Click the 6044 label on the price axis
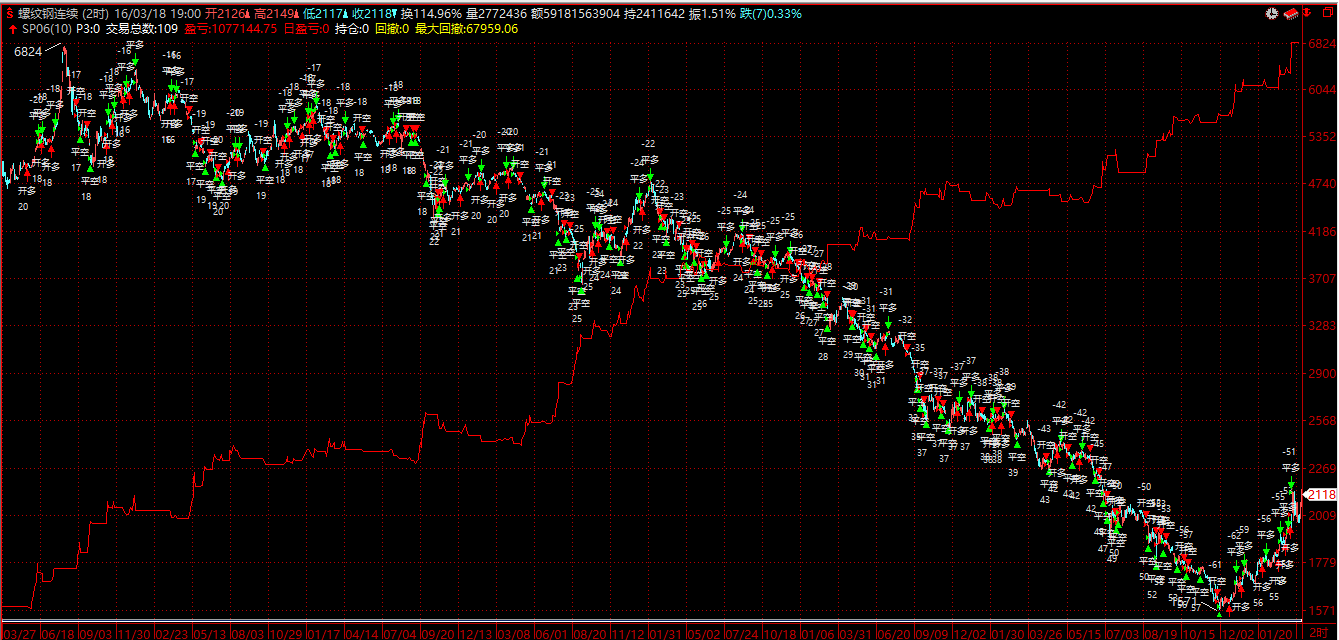Image resolution: width=1339 pixels, height=640 pixels. click(1320, 89)
